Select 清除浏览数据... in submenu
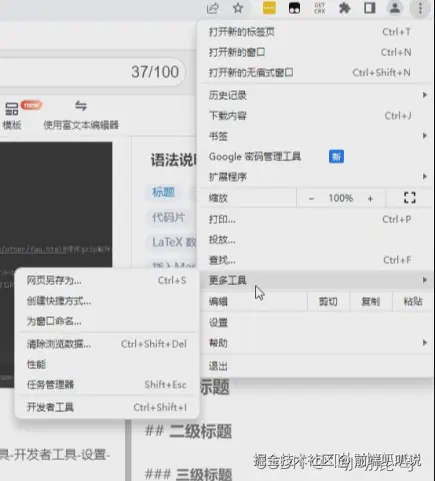This screenshot has width=435, height=481. click(107, 344)
